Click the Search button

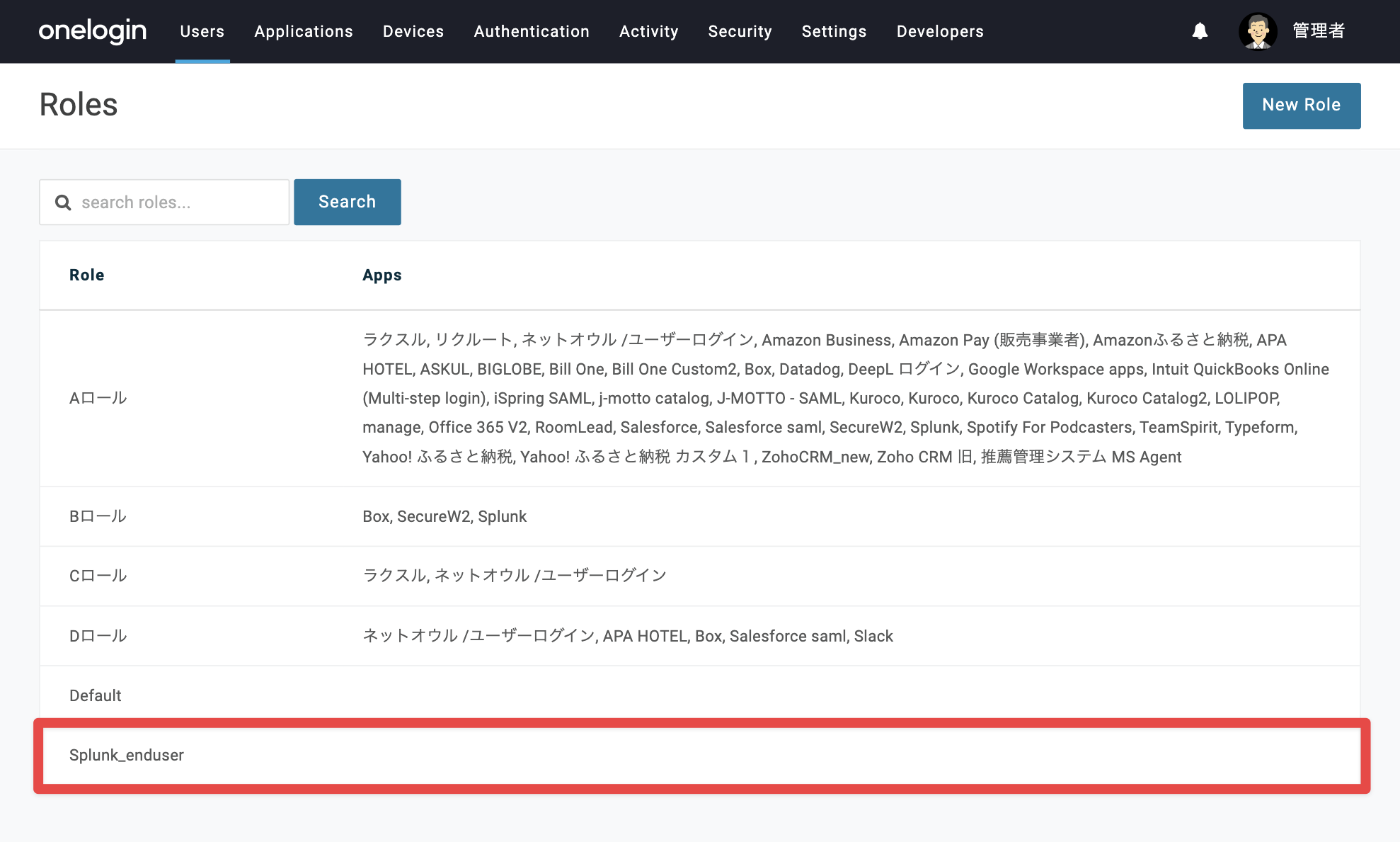point(348,202)
